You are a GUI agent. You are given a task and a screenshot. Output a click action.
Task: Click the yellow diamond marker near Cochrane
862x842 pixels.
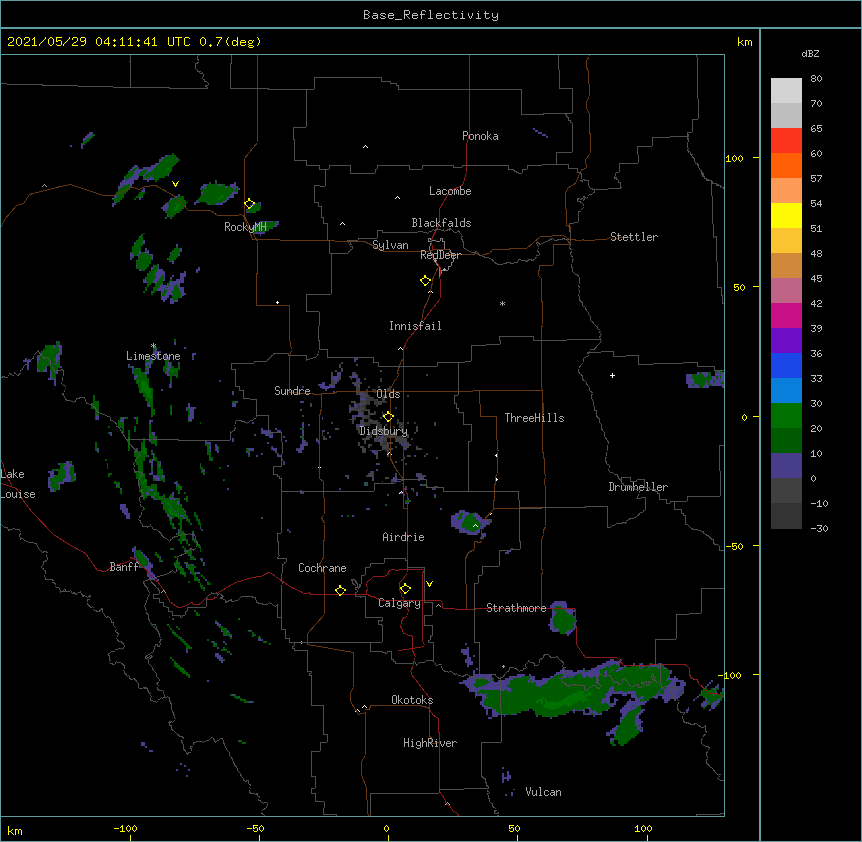[x=340, y=590]
